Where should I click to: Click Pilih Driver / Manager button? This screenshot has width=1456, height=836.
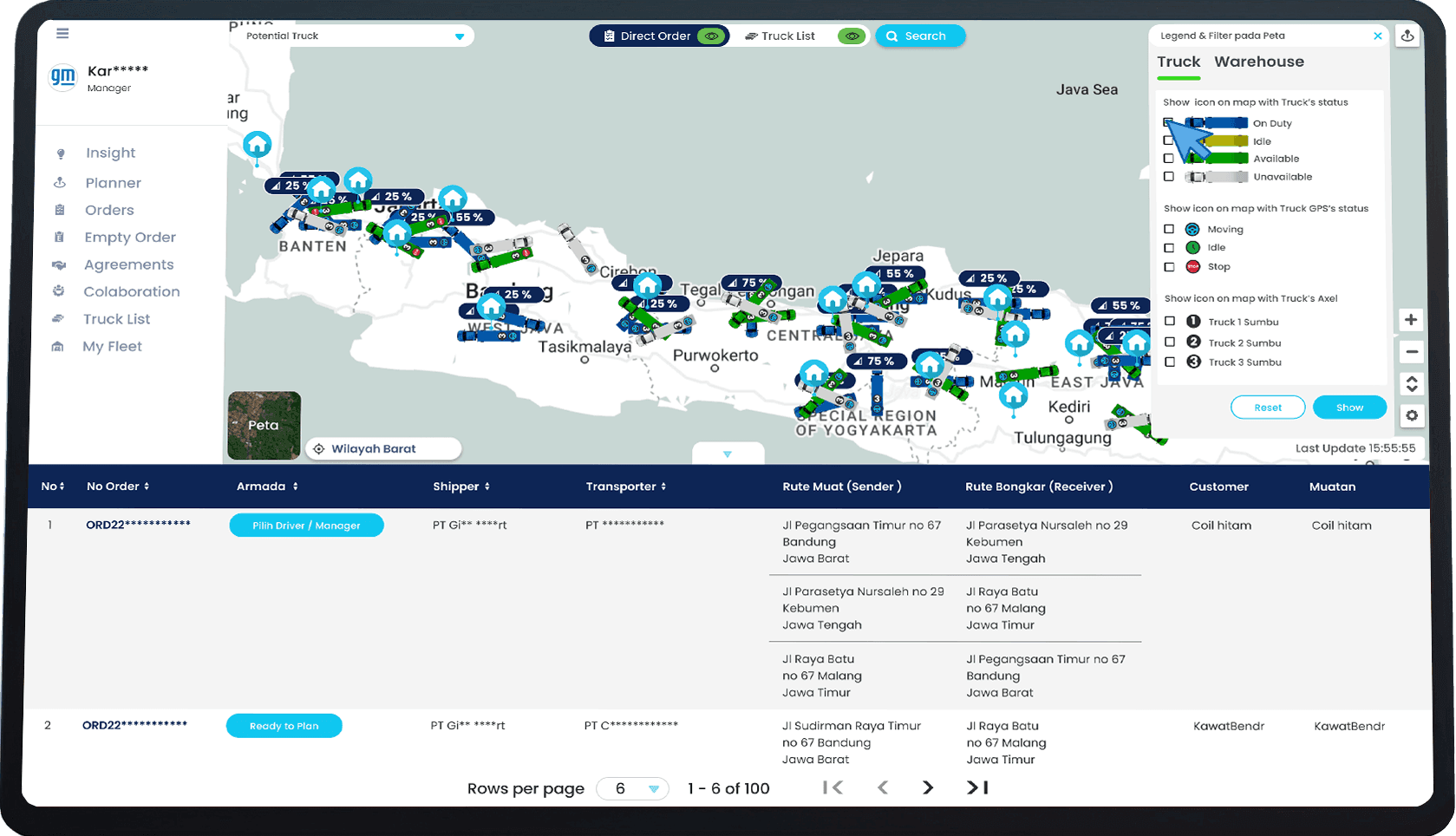pyautogui.click(x=306, y=526)
